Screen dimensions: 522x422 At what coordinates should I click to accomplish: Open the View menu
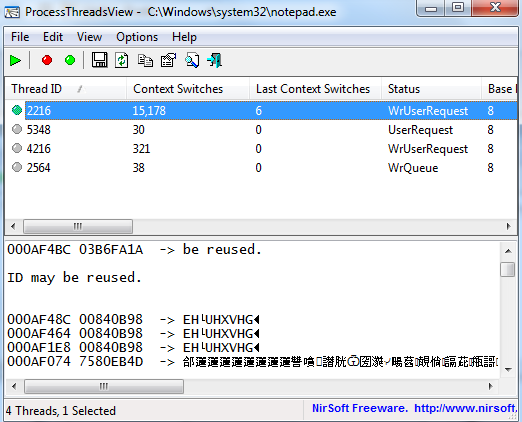tap(89, 37)
